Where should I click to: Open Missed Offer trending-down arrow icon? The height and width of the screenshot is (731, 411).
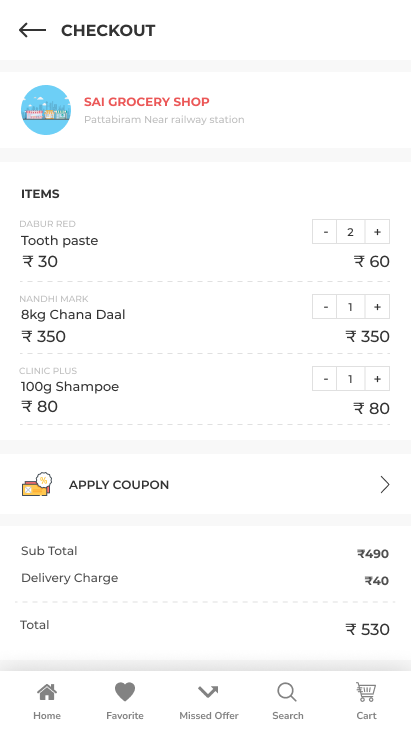click(x=208, y=692)
